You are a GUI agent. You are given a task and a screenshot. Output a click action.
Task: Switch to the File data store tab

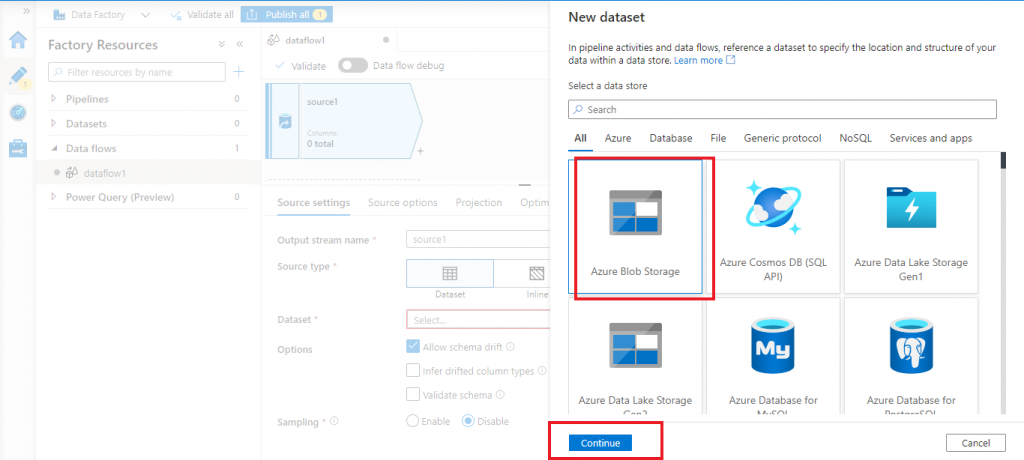(x=718, y=139)
